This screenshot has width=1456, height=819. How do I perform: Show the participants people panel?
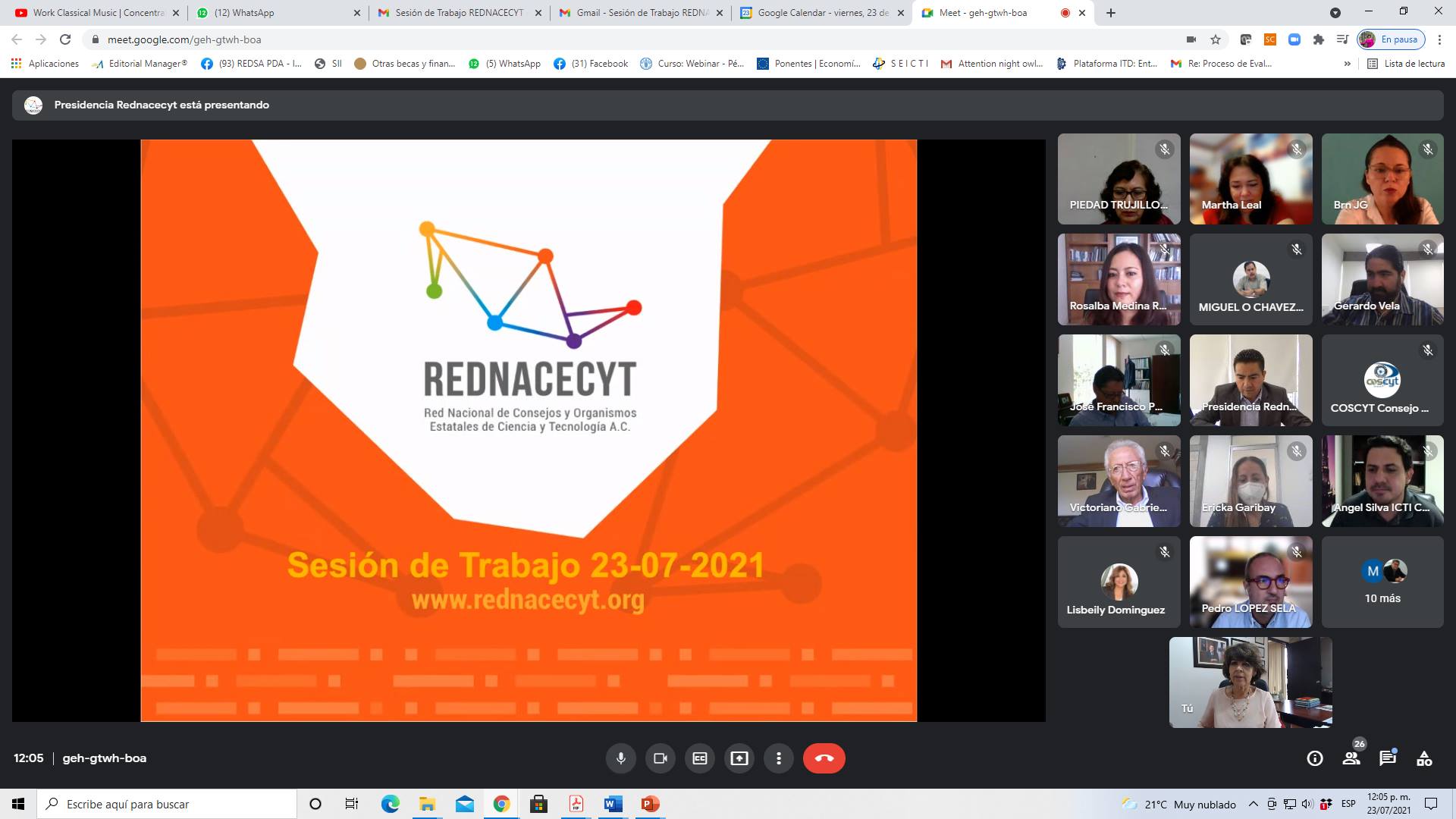[1351, 758]
